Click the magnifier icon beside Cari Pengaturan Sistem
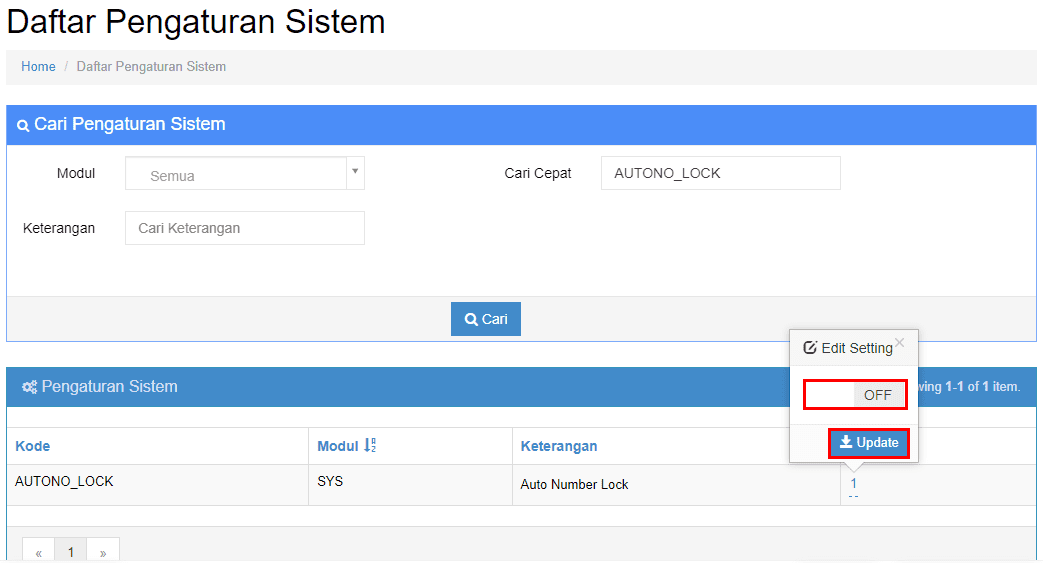 coord(23,126)
